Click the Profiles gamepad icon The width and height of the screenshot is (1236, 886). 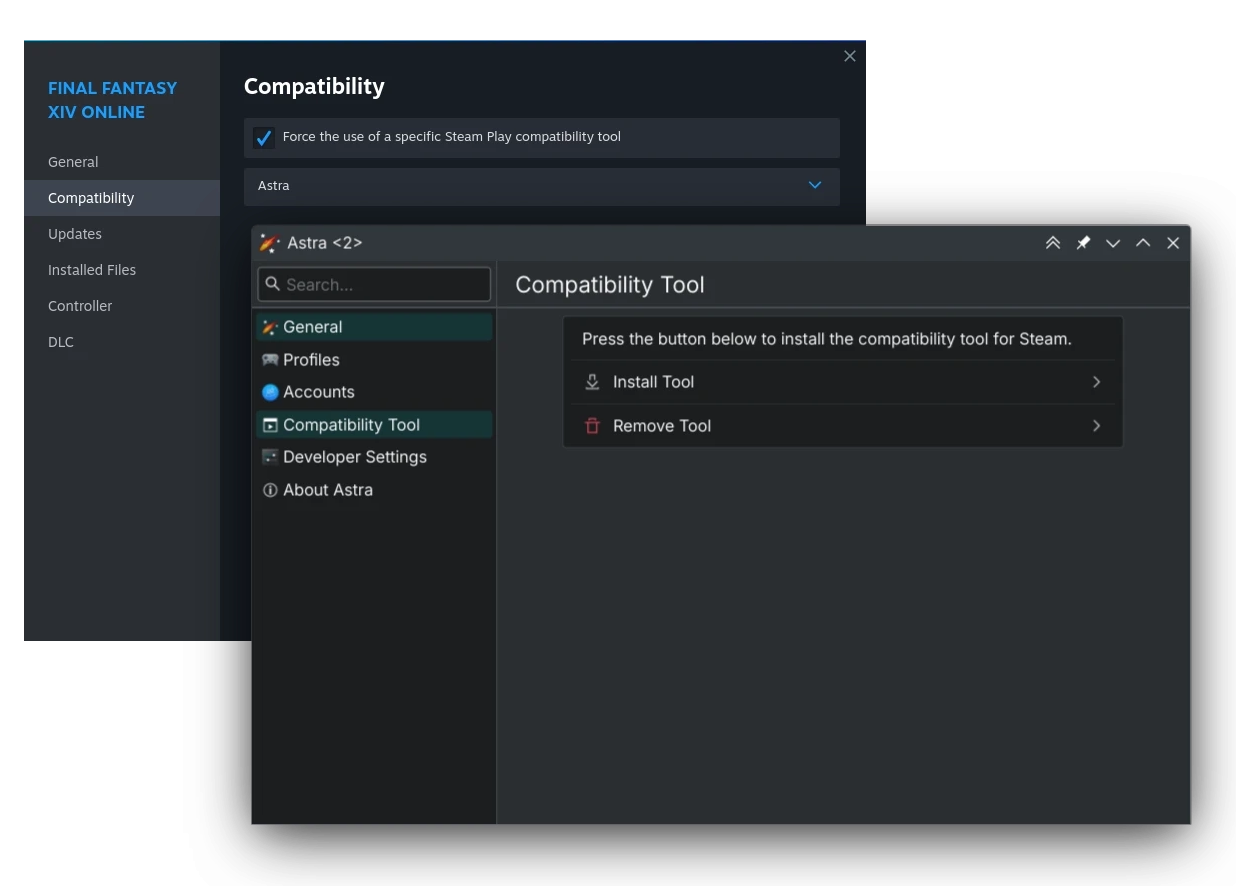point(270,360)
